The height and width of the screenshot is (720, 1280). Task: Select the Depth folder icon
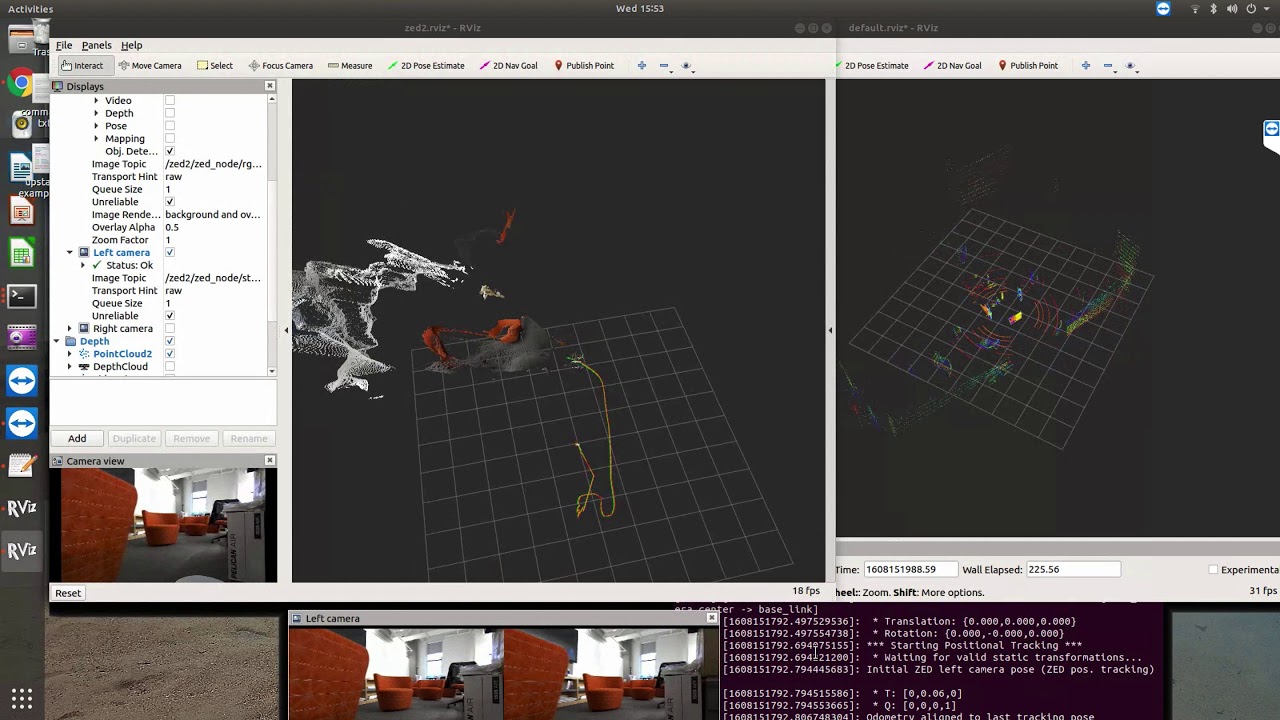(x=71, y=341)
